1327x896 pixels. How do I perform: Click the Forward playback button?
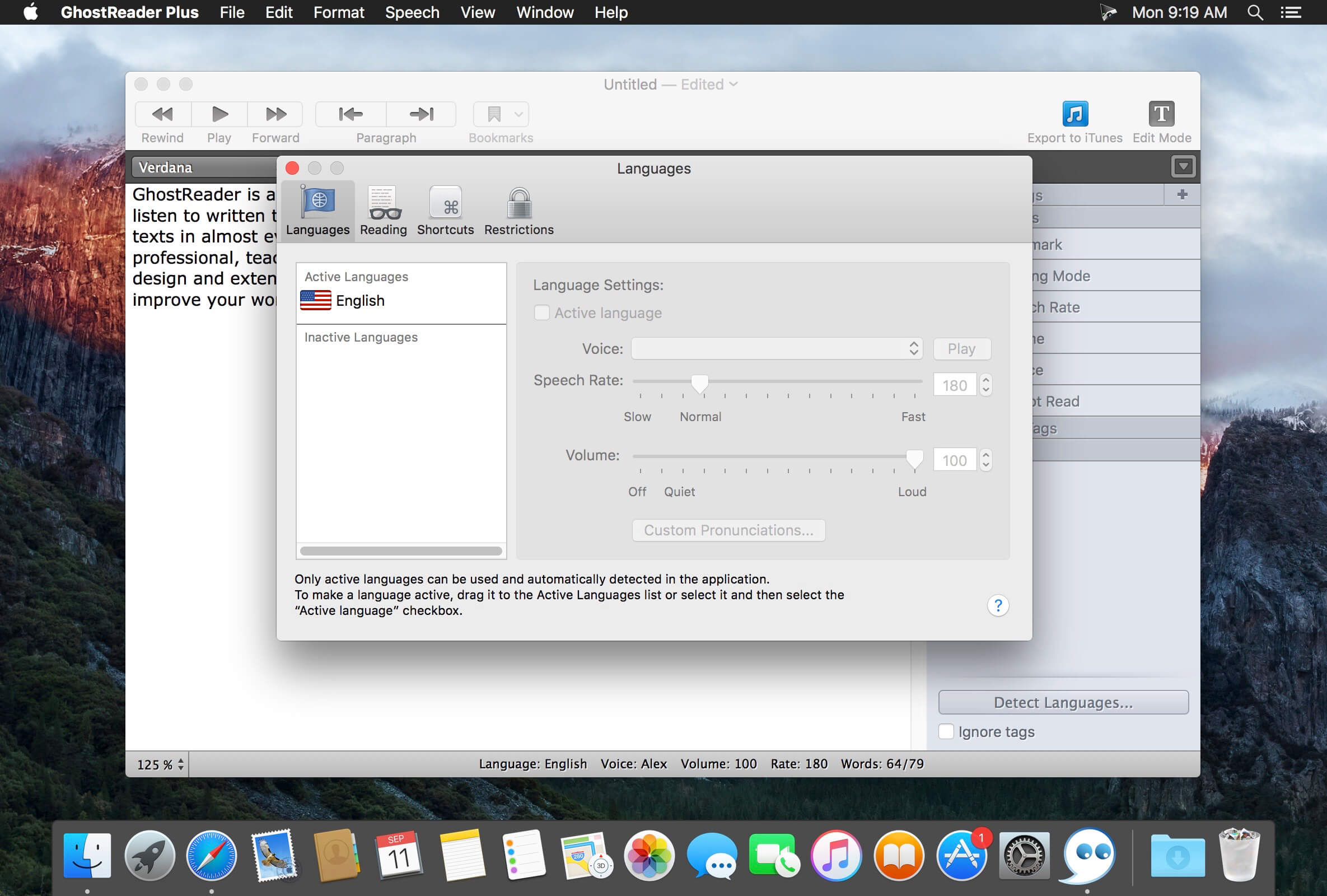coord(276,114)
